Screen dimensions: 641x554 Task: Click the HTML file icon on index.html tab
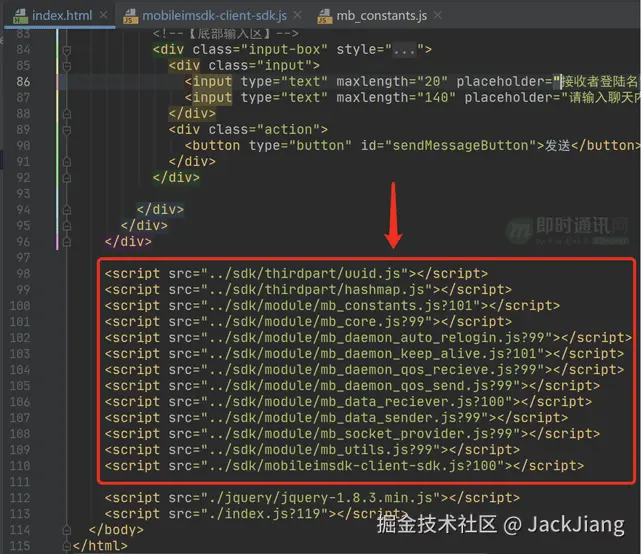pos(20,16)
